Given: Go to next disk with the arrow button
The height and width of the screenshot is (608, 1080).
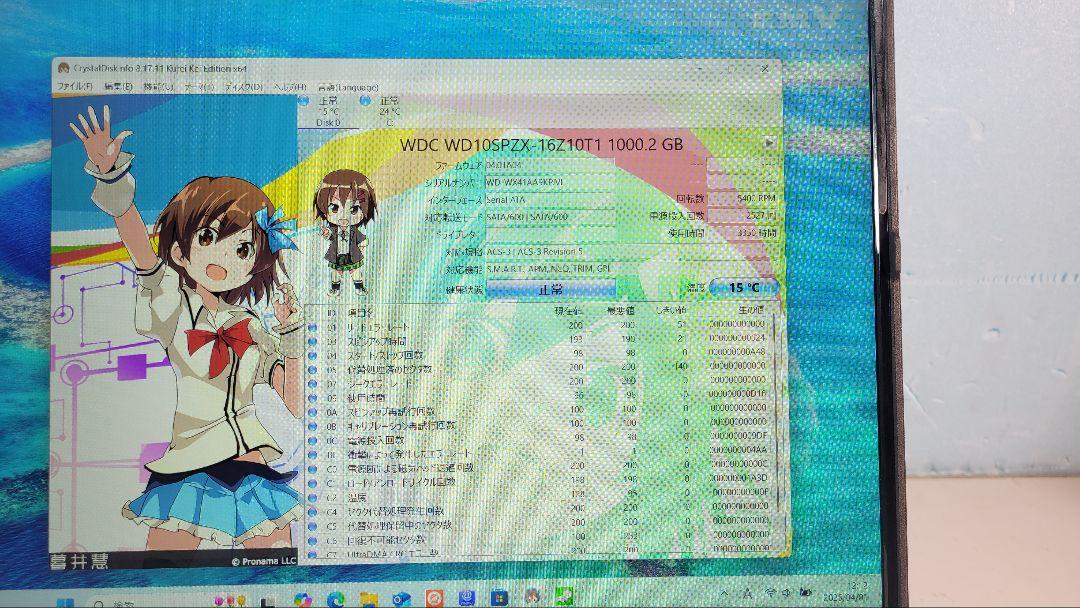Looking at the screenshot, I should (x=769, y=143).
